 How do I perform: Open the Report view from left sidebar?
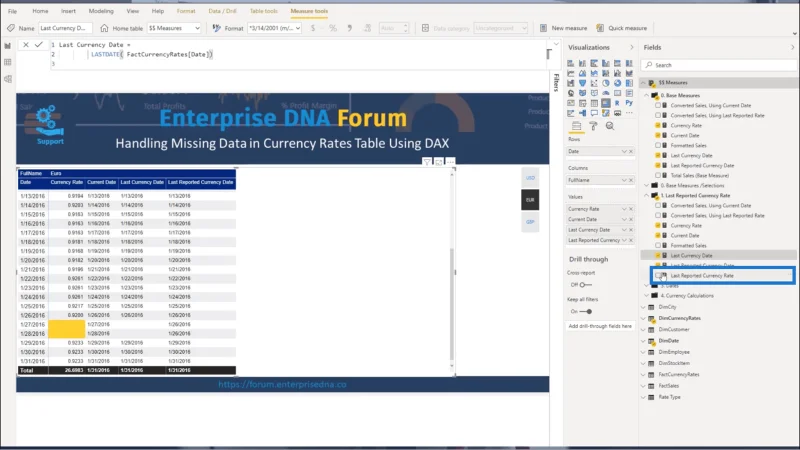[x=8, y=46]
